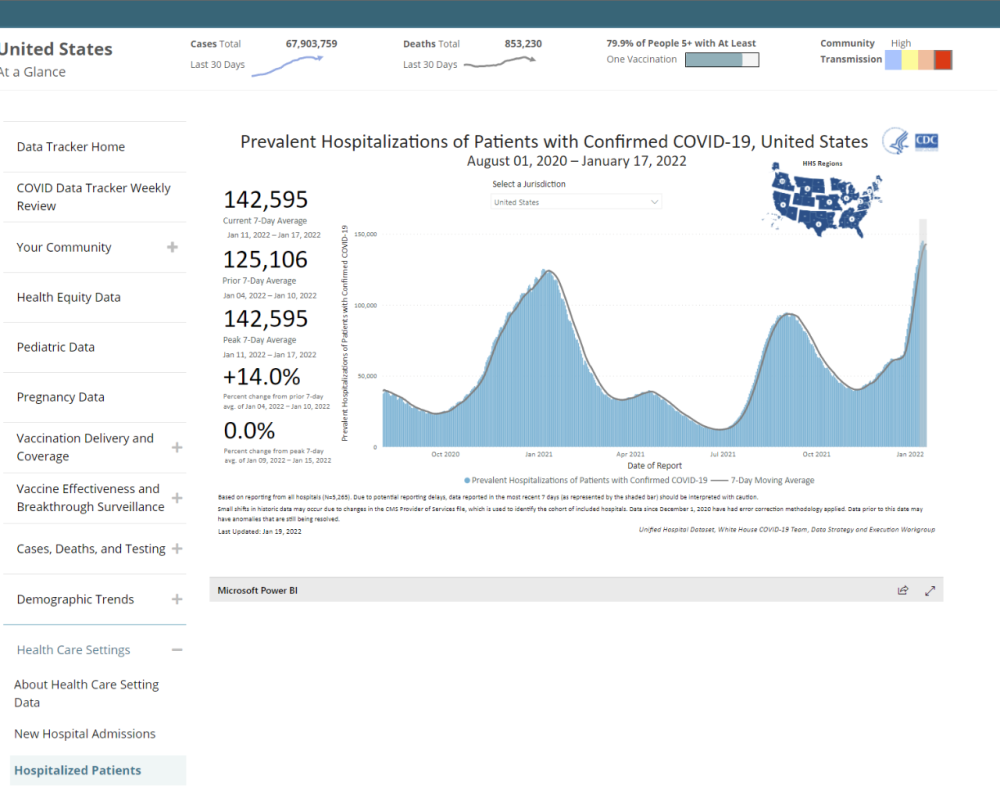Open About Health Care Setting Data
1000x794 pixels.
click(86, 693)
